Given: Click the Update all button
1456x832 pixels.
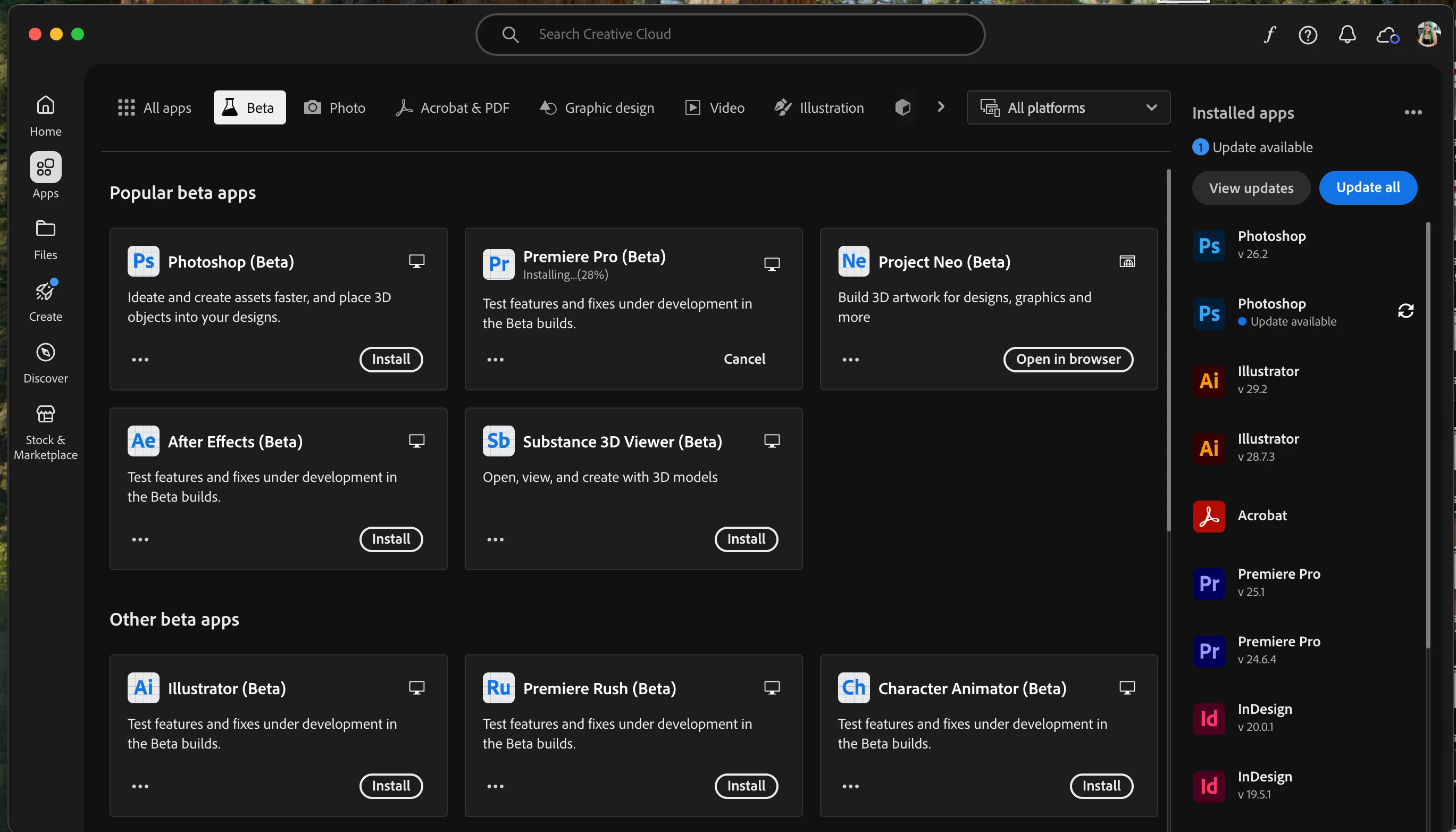Looking at the screenshot, I should point(1368,187).
